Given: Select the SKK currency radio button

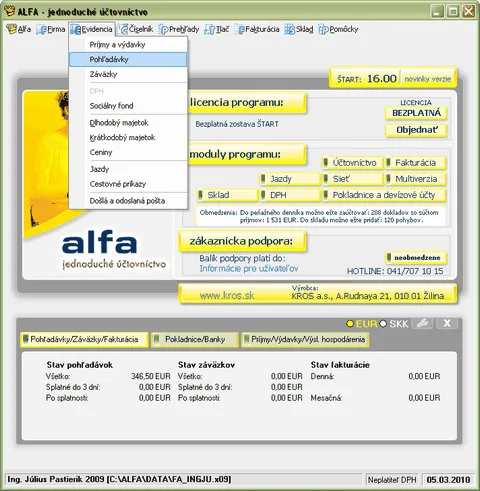Looking at the screenshot, I should pyautogui.click(x=383, y=324).
